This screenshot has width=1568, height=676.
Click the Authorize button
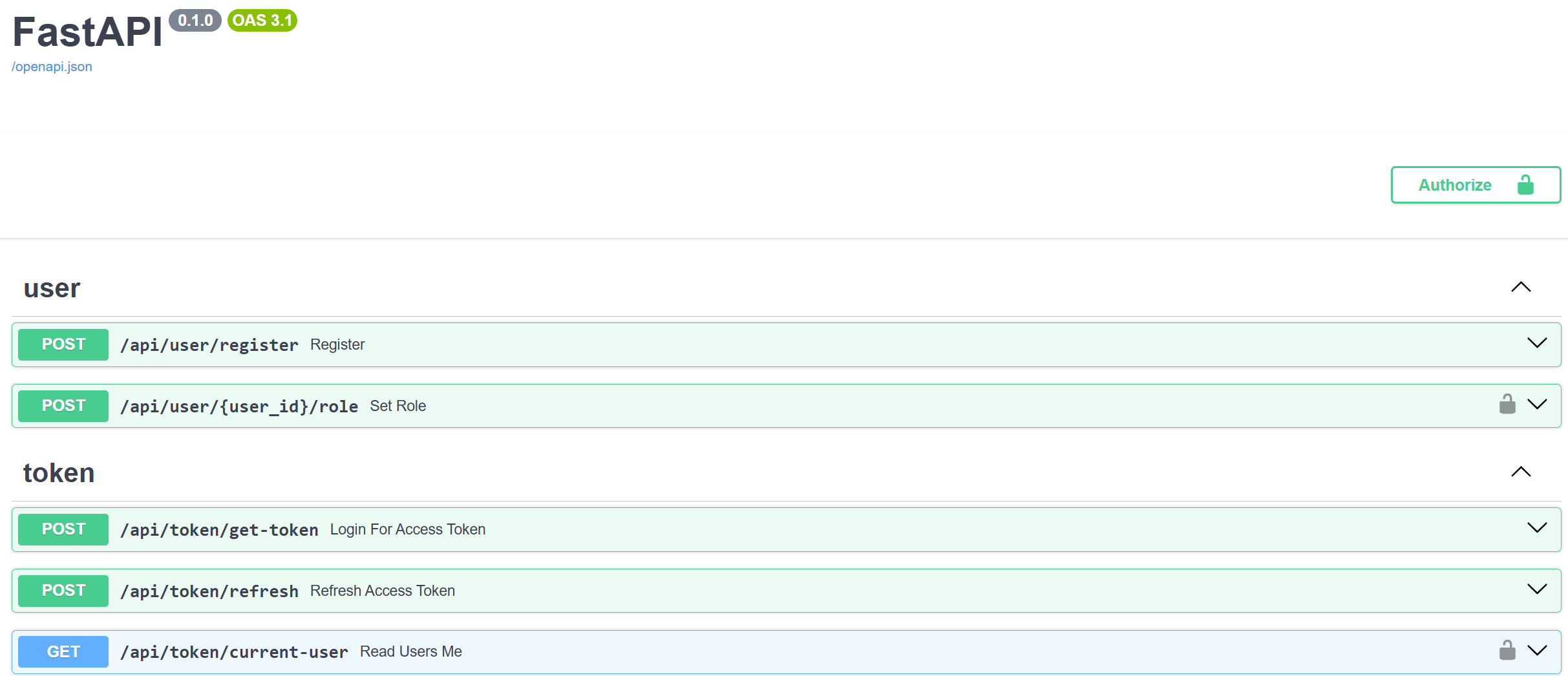point(1476,185)
